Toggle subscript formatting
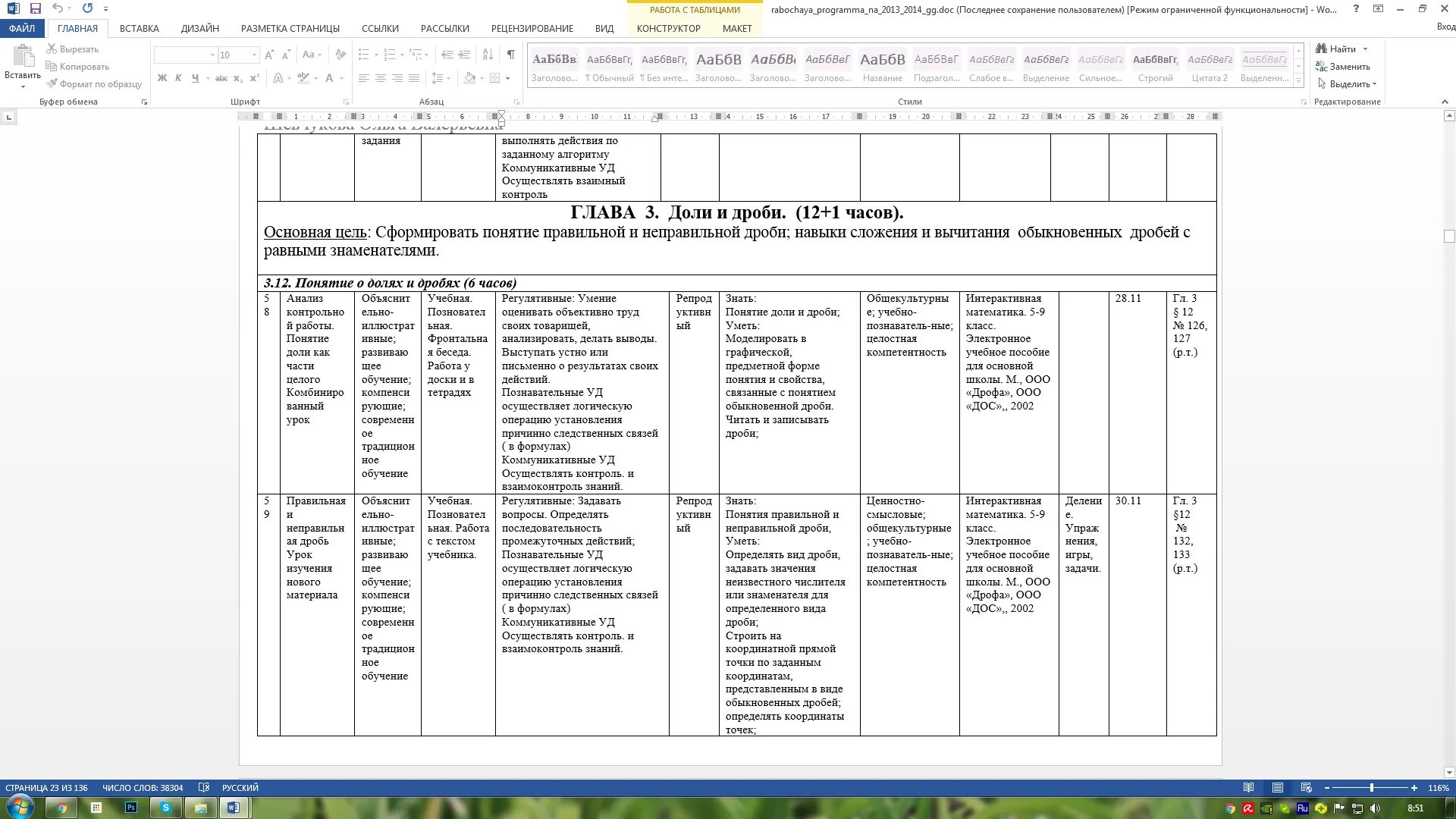This screenshot has height=819, width=1456. [238, 78]
